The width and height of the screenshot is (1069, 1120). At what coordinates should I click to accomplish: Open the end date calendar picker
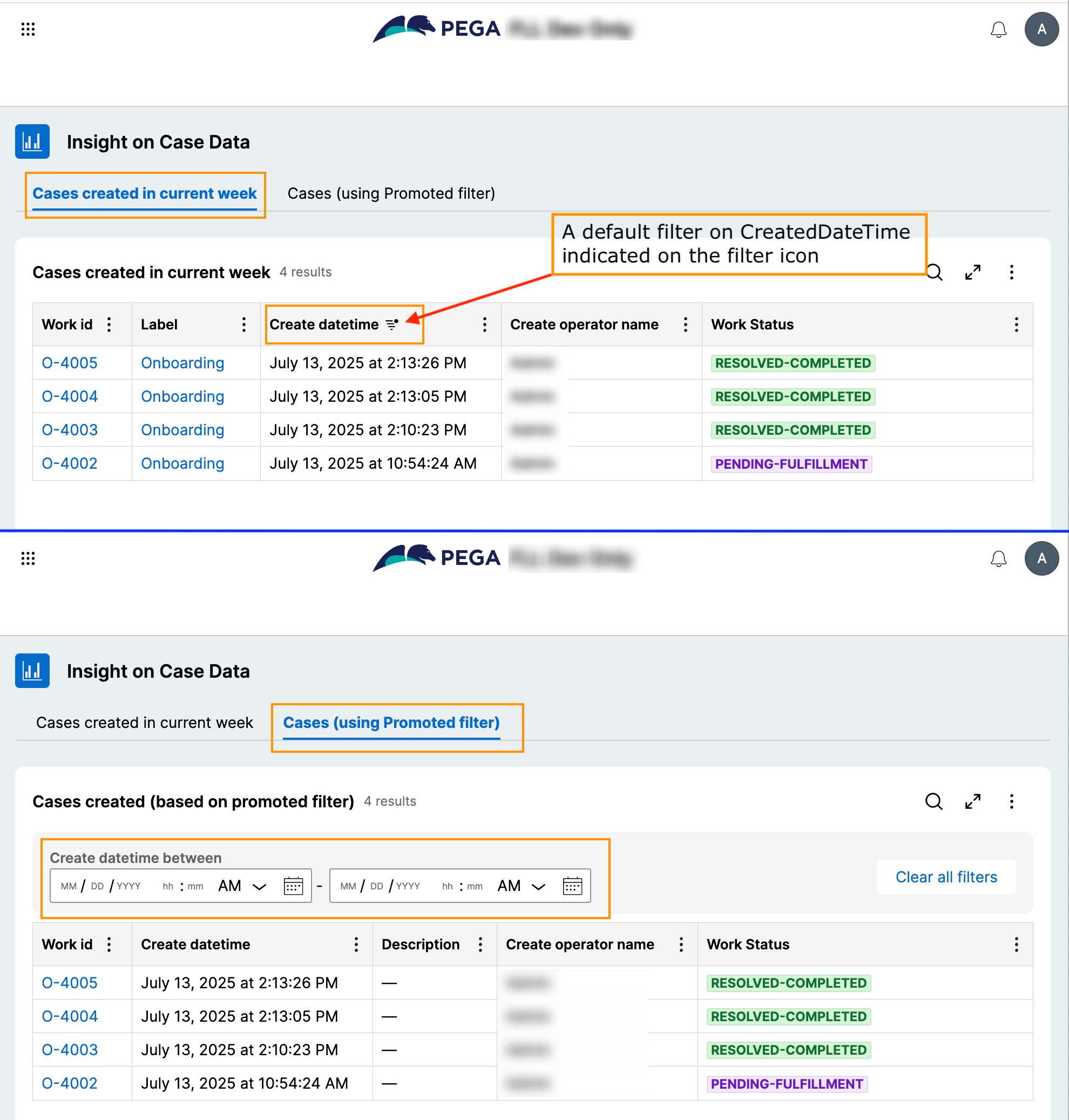[572, 886]
